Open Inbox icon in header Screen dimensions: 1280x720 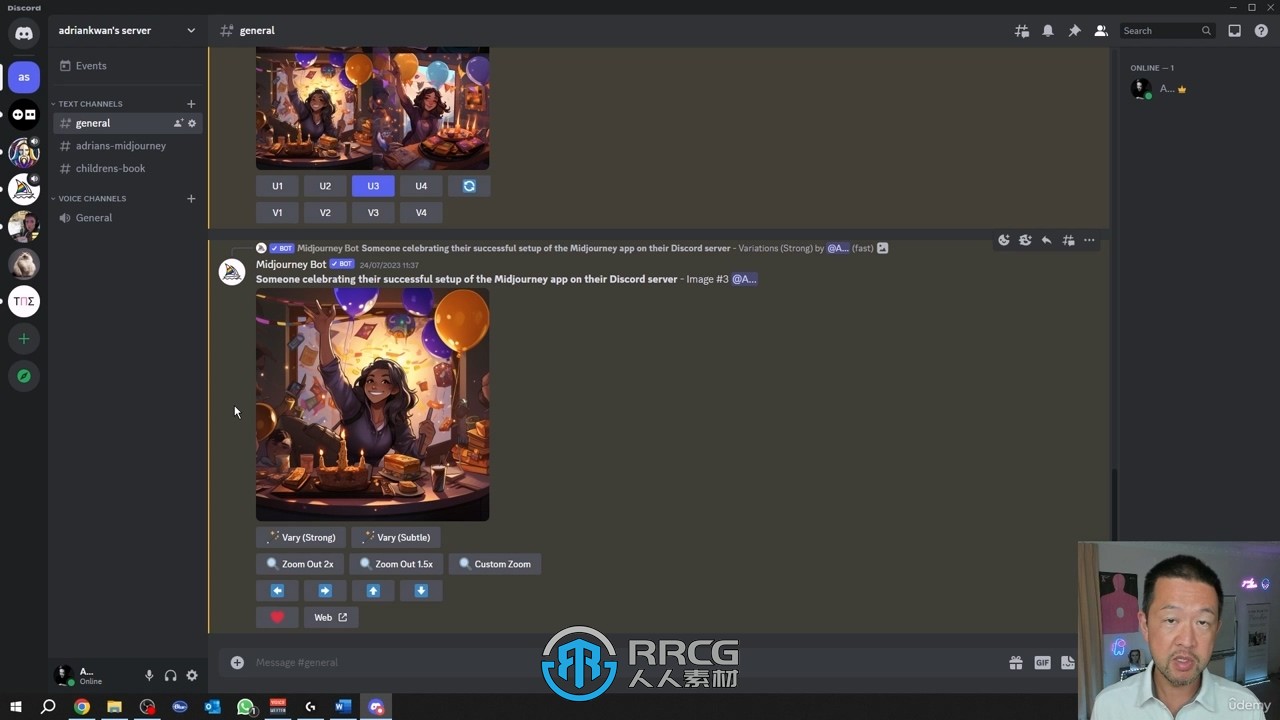point(1235,31)
